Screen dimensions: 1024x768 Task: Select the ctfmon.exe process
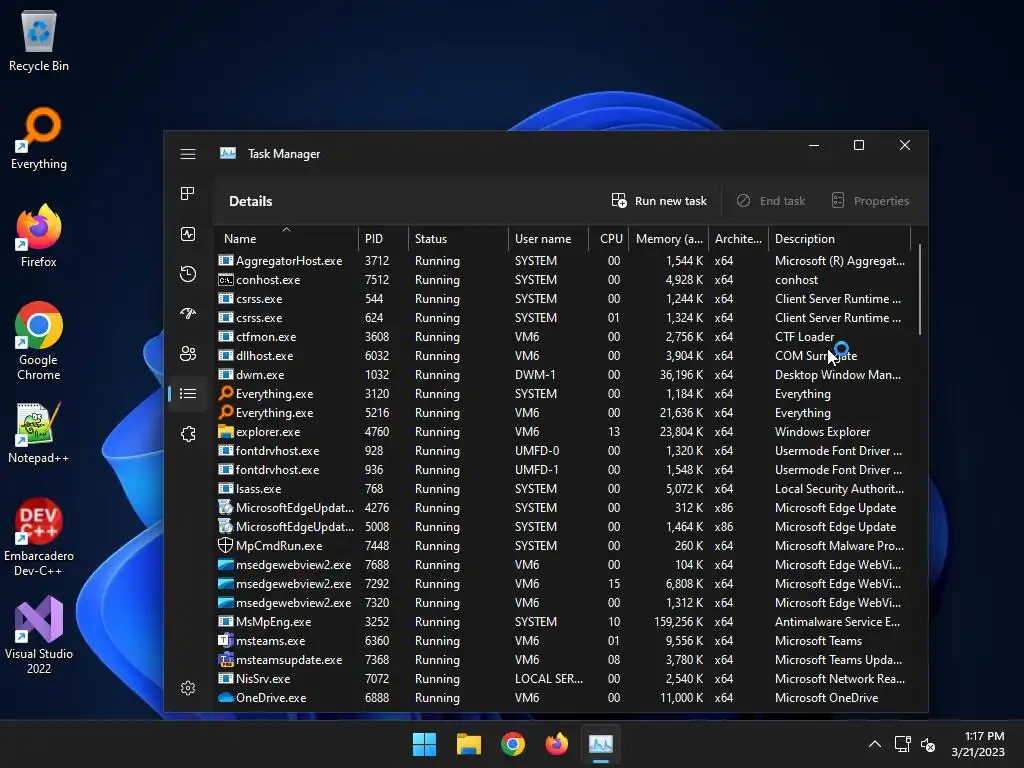(564, 336)
